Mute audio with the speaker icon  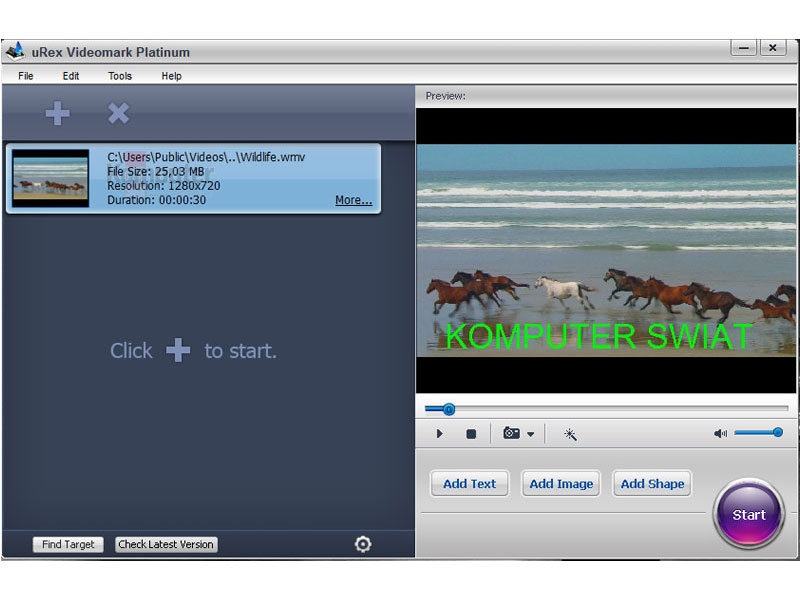(720, 433)
